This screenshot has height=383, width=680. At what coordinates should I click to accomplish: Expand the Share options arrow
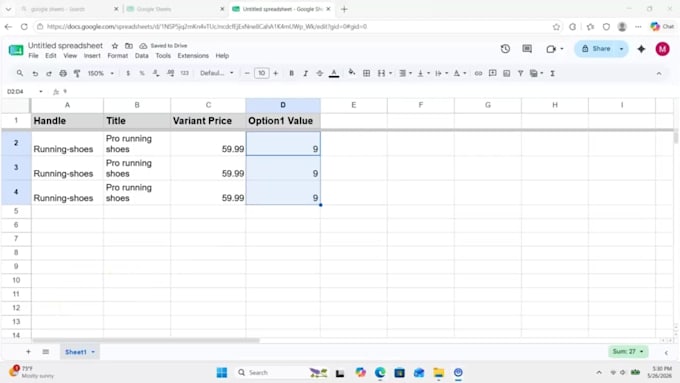pos(621,49)
